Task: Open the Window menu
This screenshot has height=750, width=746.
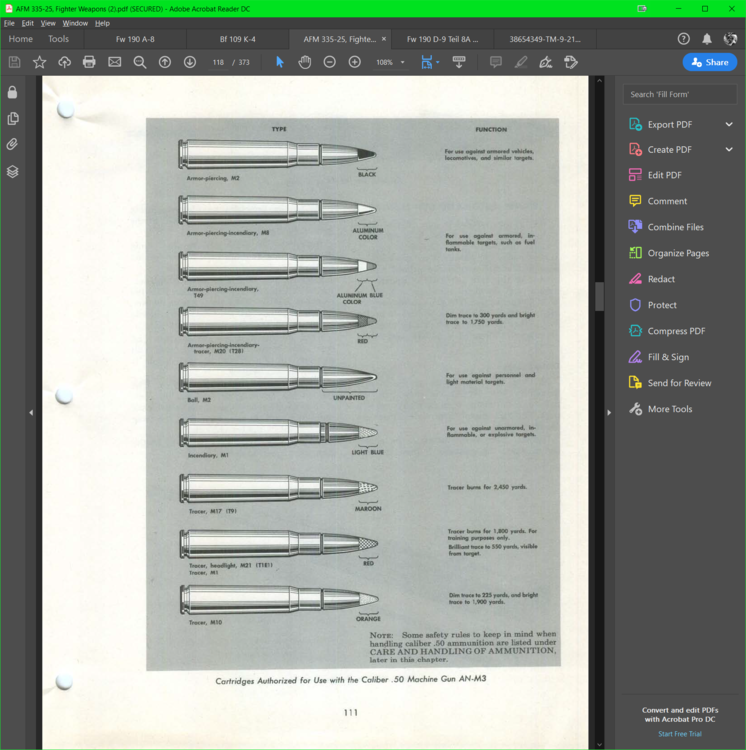Action: [x=75, y=23]
